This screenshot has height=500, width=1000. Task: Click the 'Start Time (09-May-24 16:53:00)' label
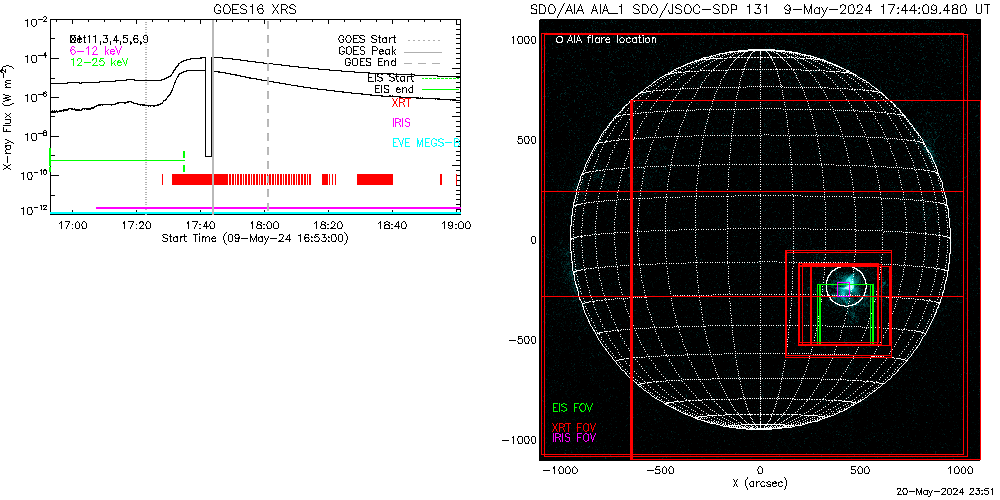coord(255,238)
